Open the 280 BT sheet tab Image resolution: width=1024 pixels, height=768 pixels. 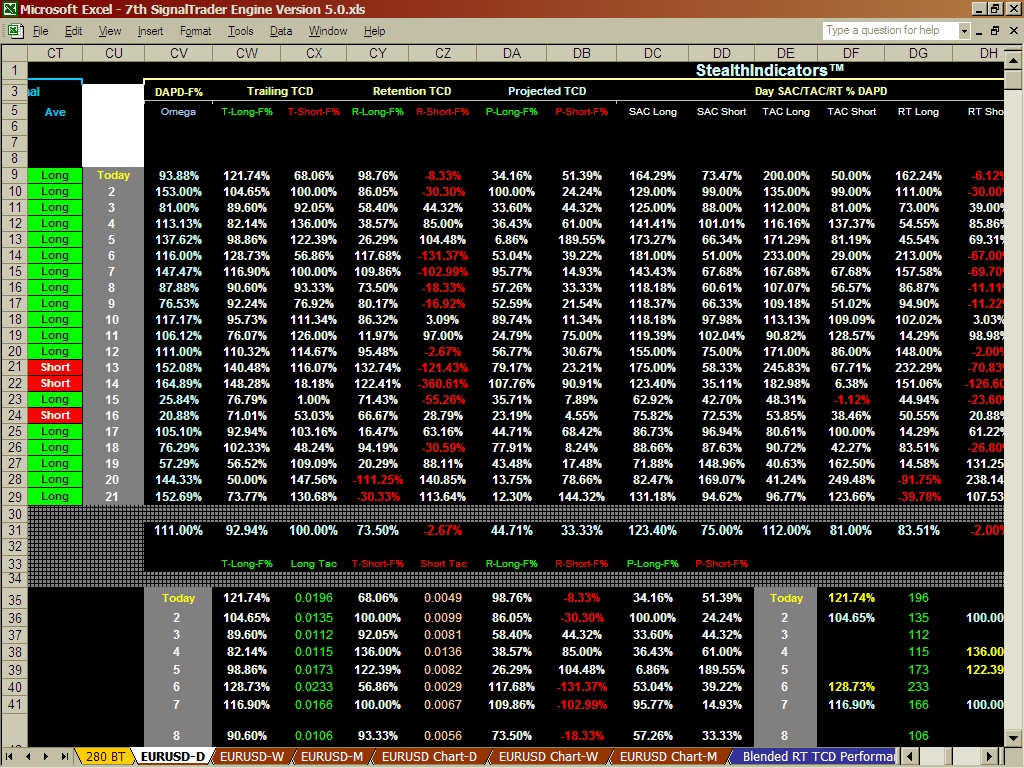click(x=105, y=757)
